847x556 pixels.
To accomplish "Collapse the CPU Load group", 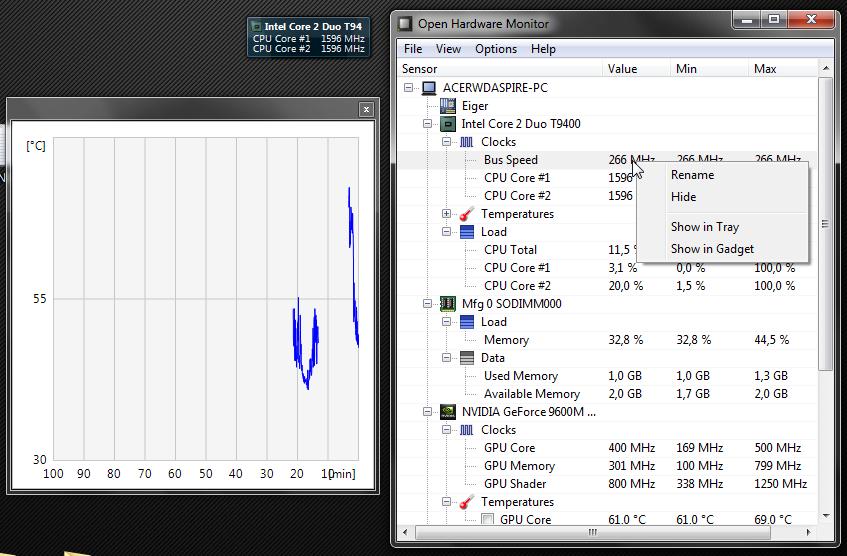I will 446,231.
